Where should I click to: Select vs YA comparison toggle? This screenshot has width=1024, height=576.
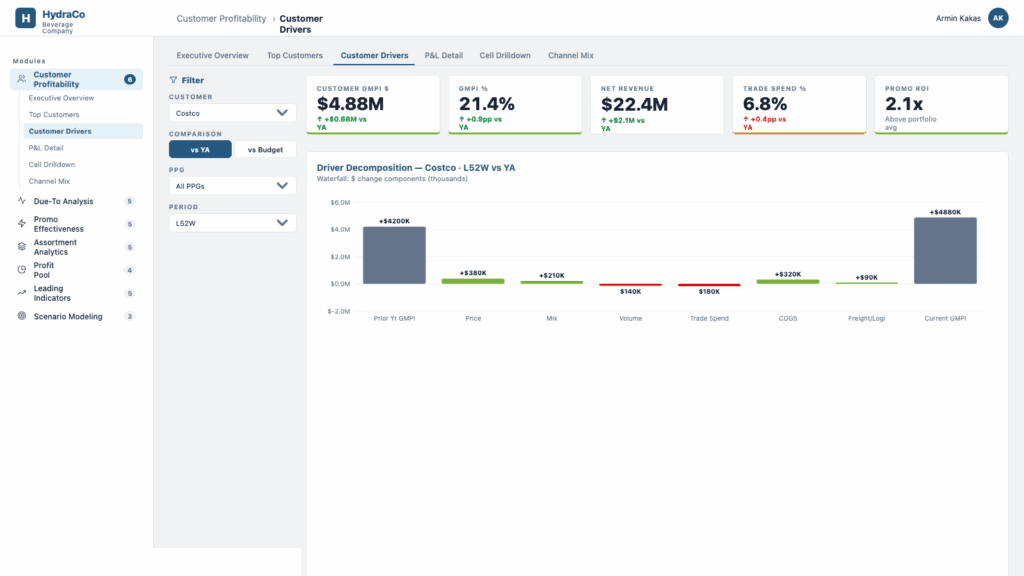pos(200,150)
